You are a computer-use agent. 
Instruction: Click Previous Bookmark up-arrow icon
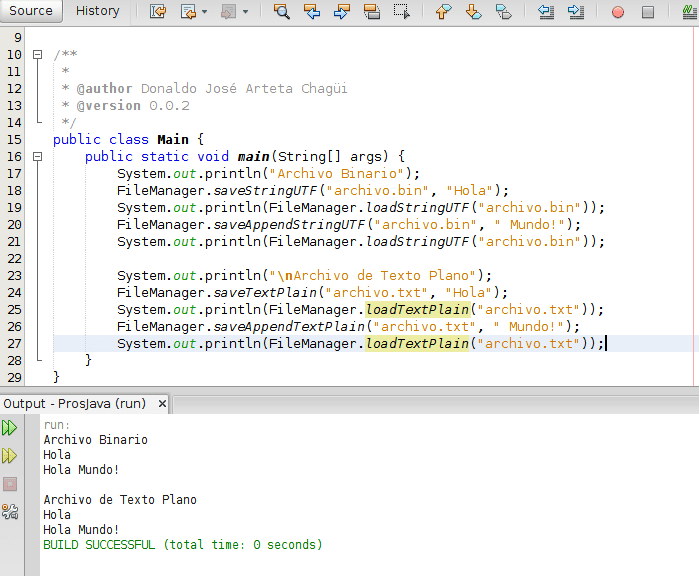coord(443,11)
